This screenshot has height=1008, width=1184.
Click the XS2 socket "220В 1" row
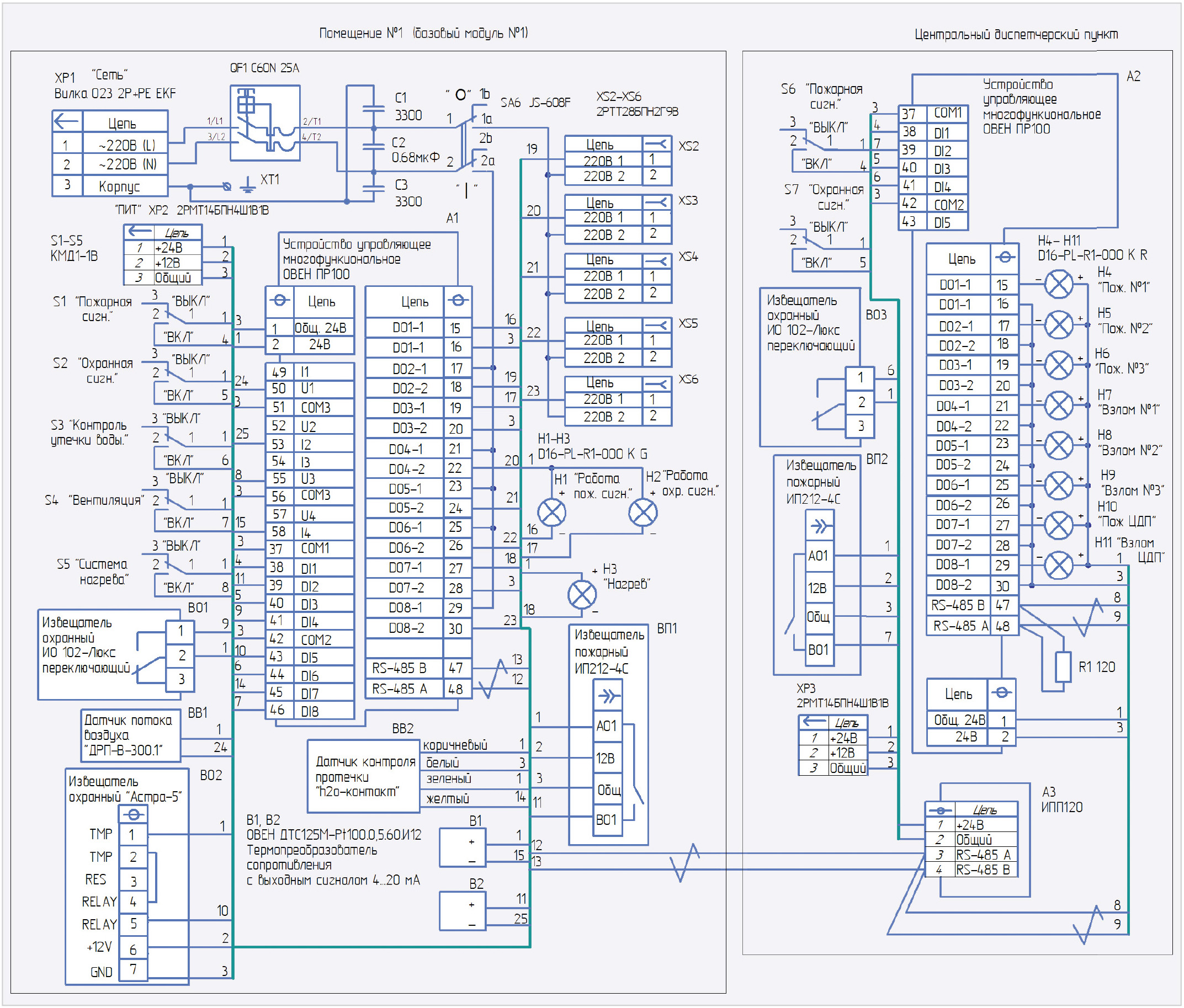(x=603, y=161)
